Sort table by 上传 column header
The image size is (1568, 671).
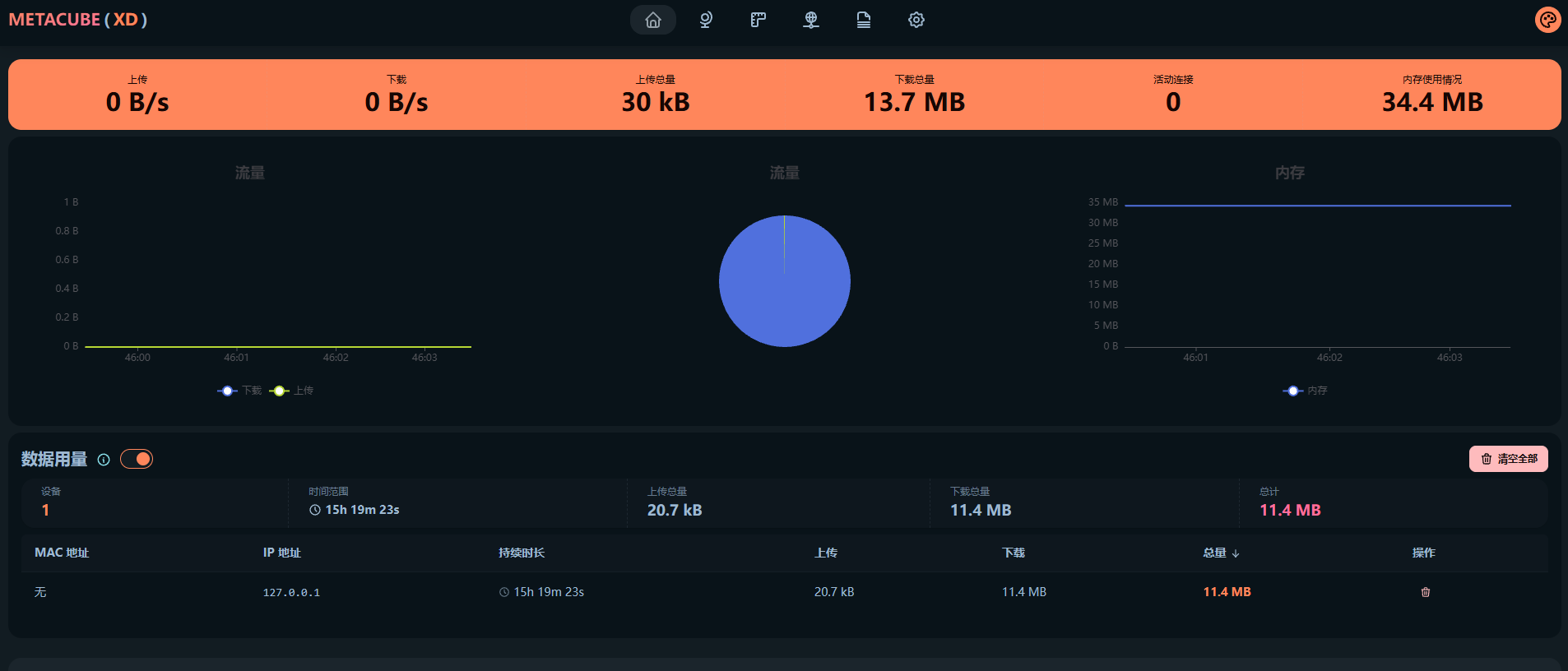(826, 553)
